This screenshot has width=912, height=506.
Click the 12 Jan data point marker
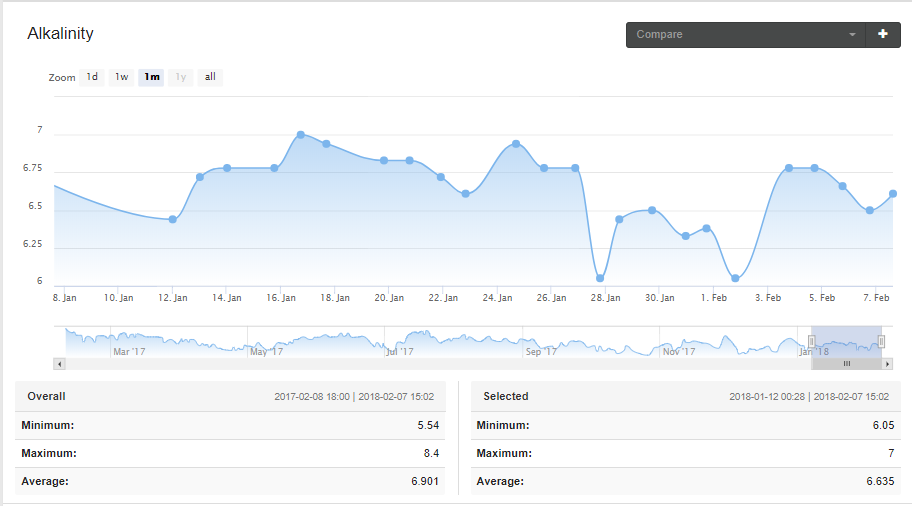173,220
